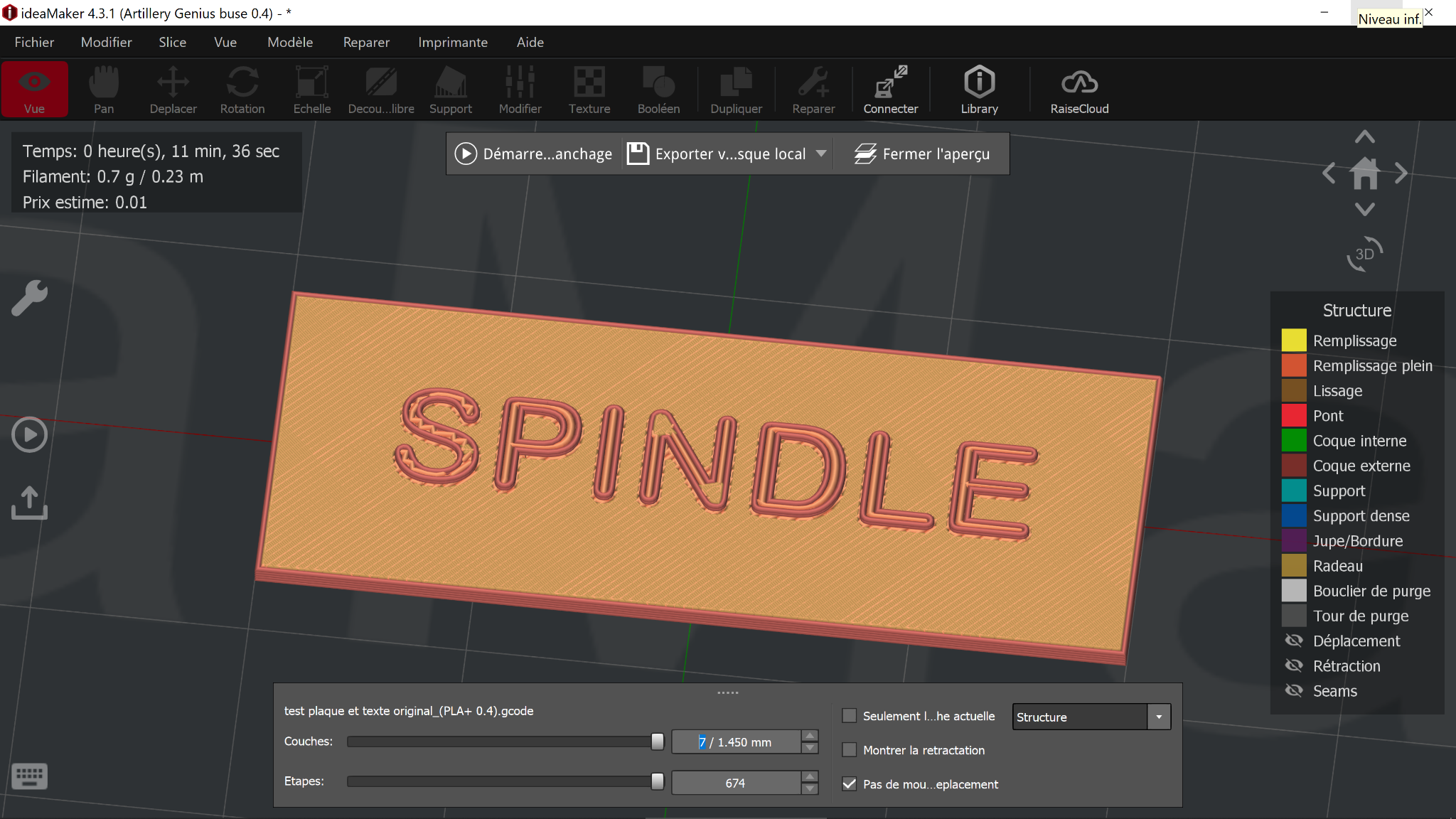Click the Couches layer slider handle
Viewport: 1456px width, 819px height.
(658, 742)
